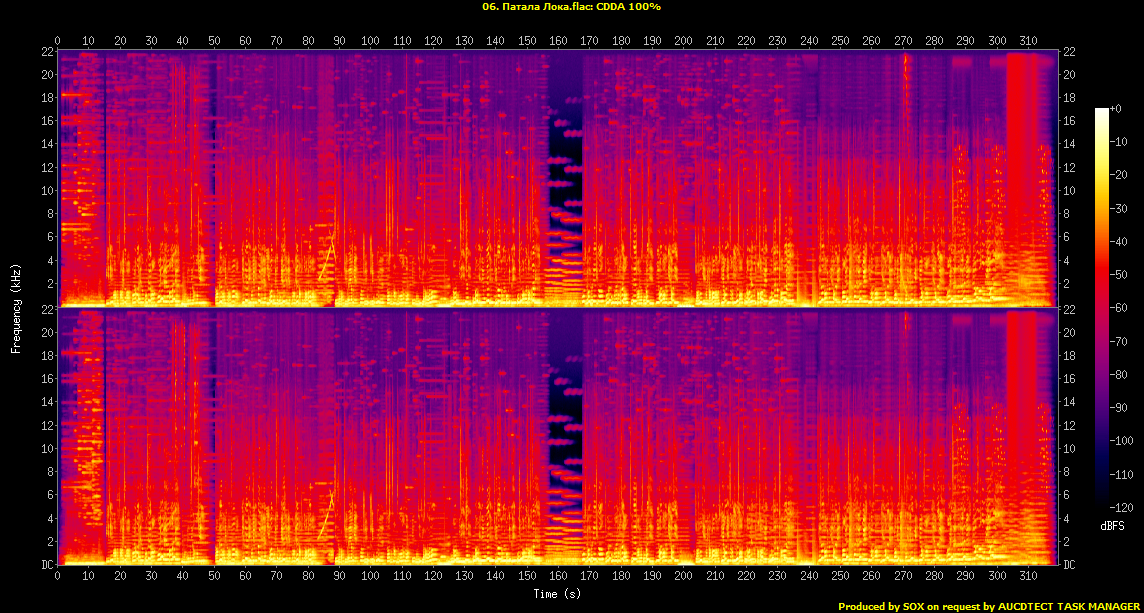Select the "-40" value on the color scale
The width and height of the screenshot is (1144, 613).
tap(1117, 241)
